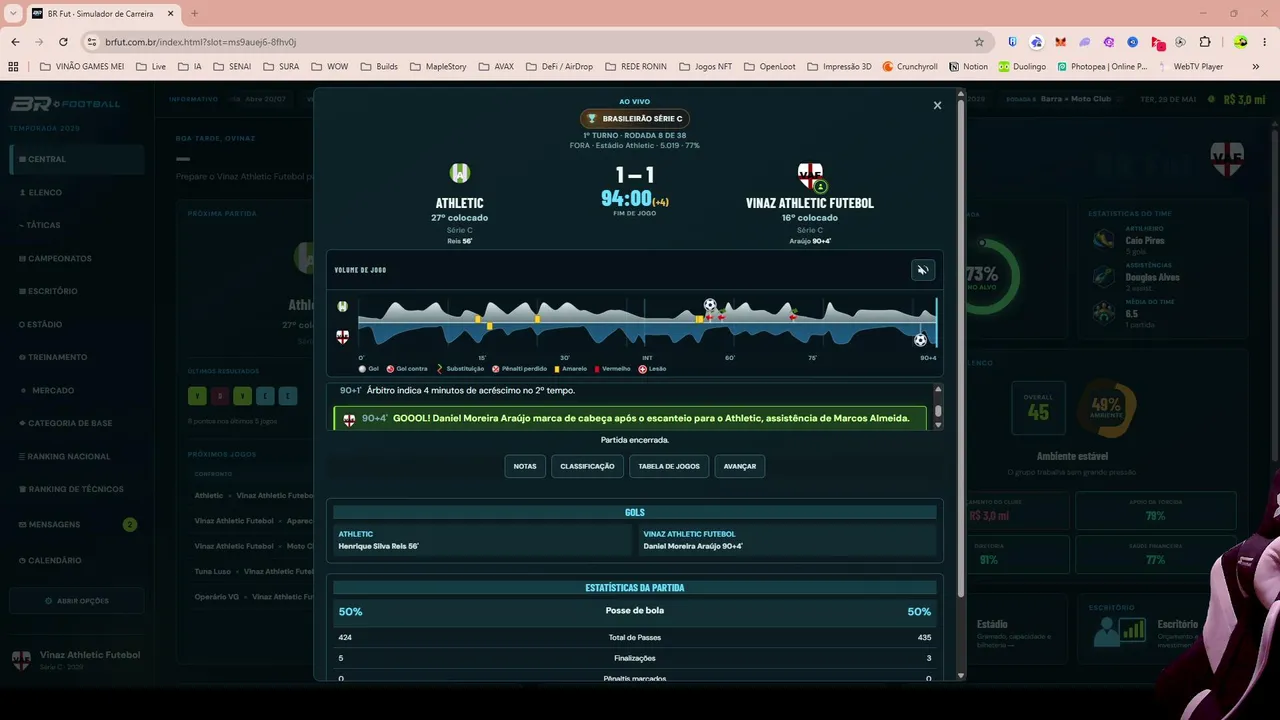Open the Duolingo bookmark
This screenshot has height=720, width=1280.
click(1021, 67)
